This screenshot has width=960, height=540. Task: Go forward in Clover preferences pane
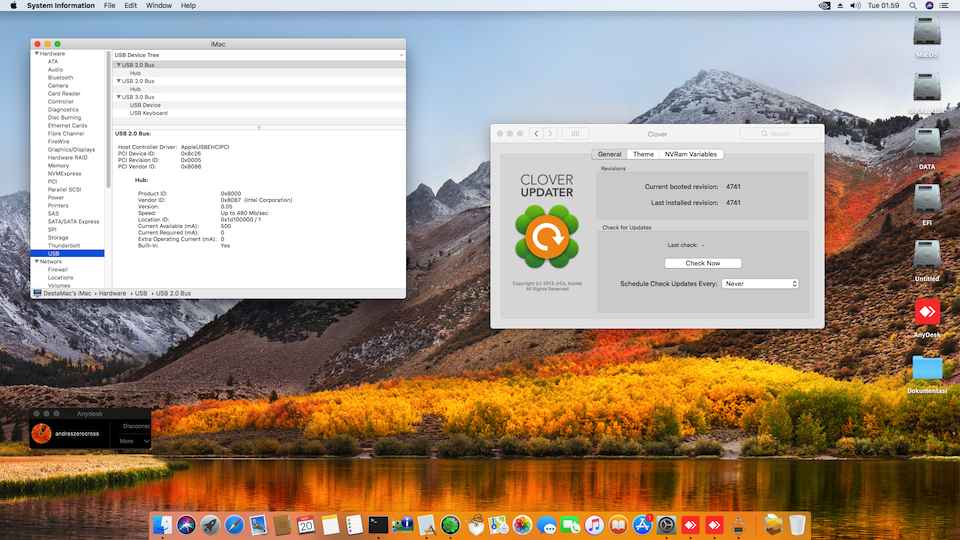point(550,133)
